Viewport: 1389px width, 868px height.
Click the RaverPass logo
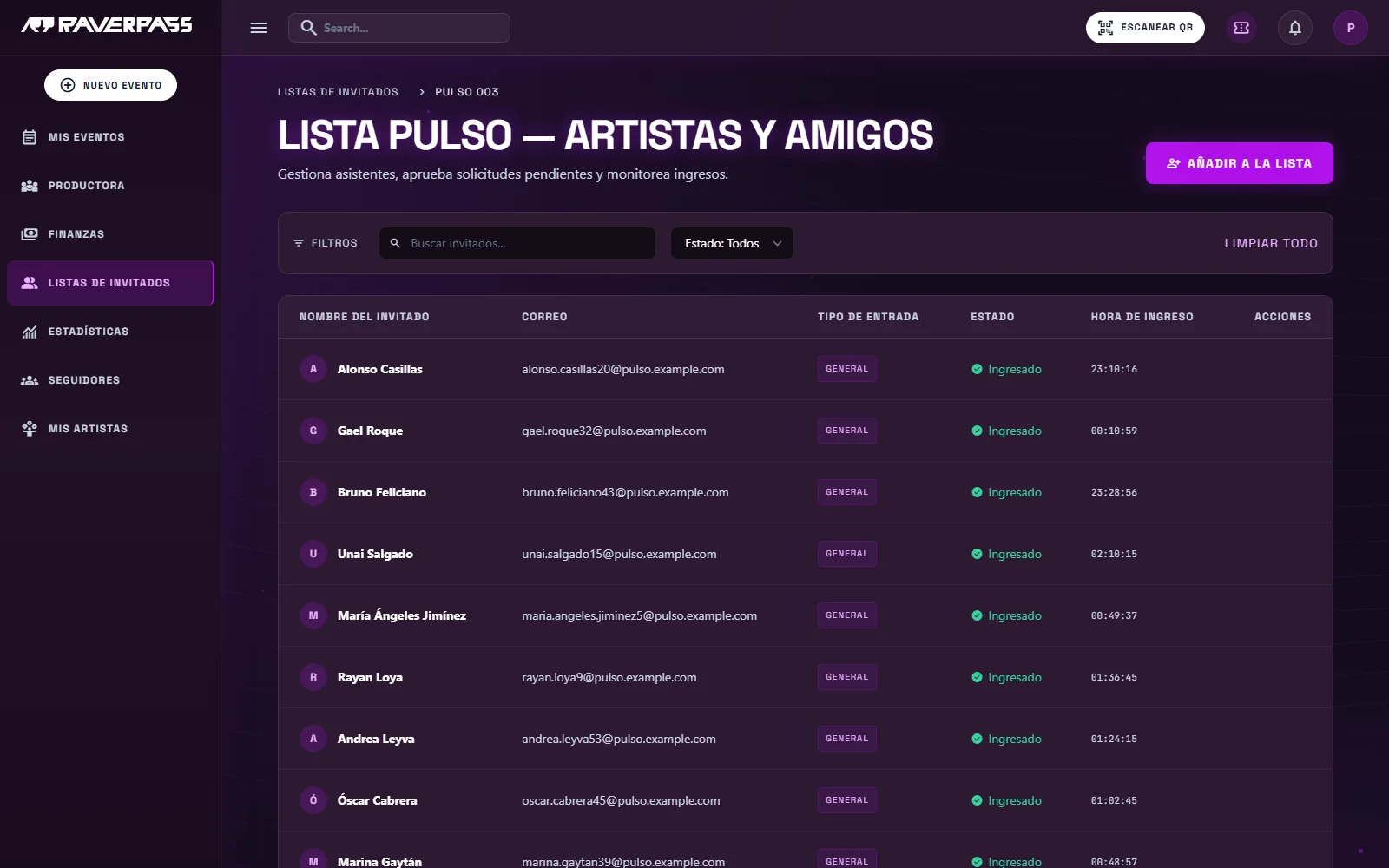(107, 25)
